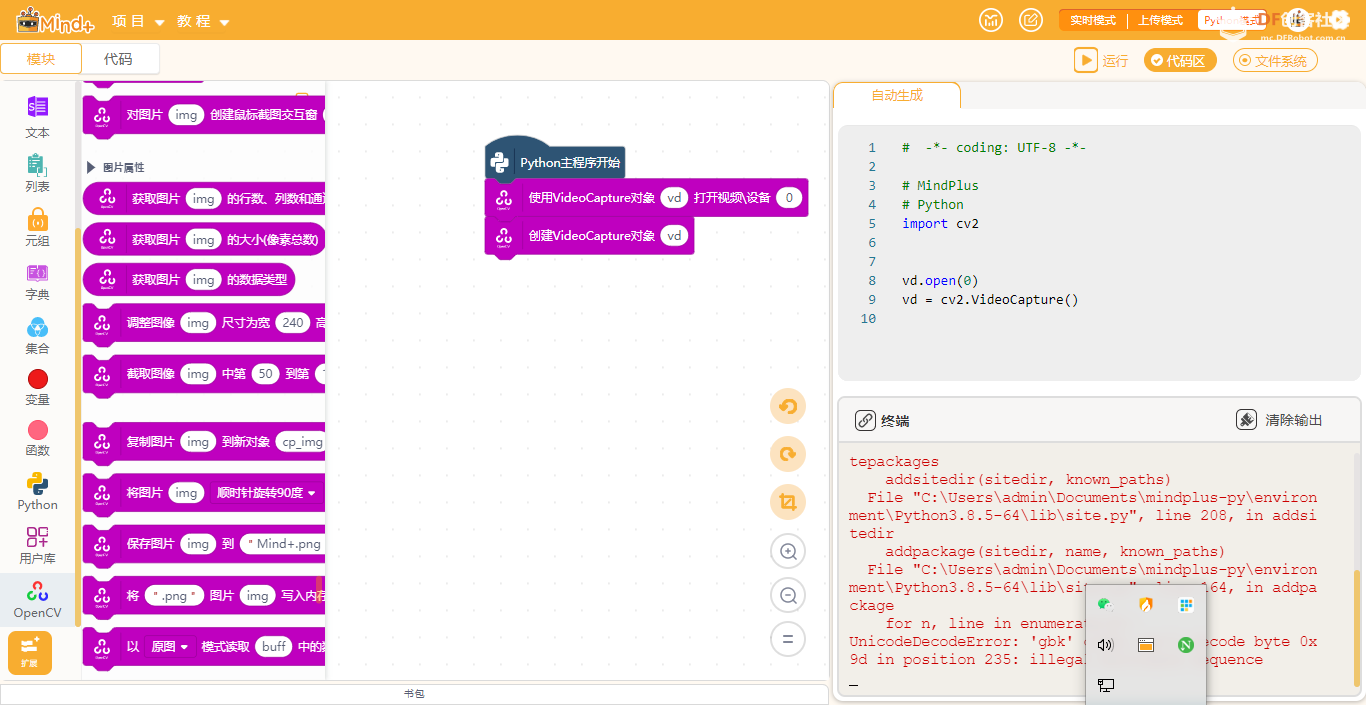The height and width of the screenshot is (705, 1366).
Task: Clear terminal with 清除输出
Action: point(1280,420)
